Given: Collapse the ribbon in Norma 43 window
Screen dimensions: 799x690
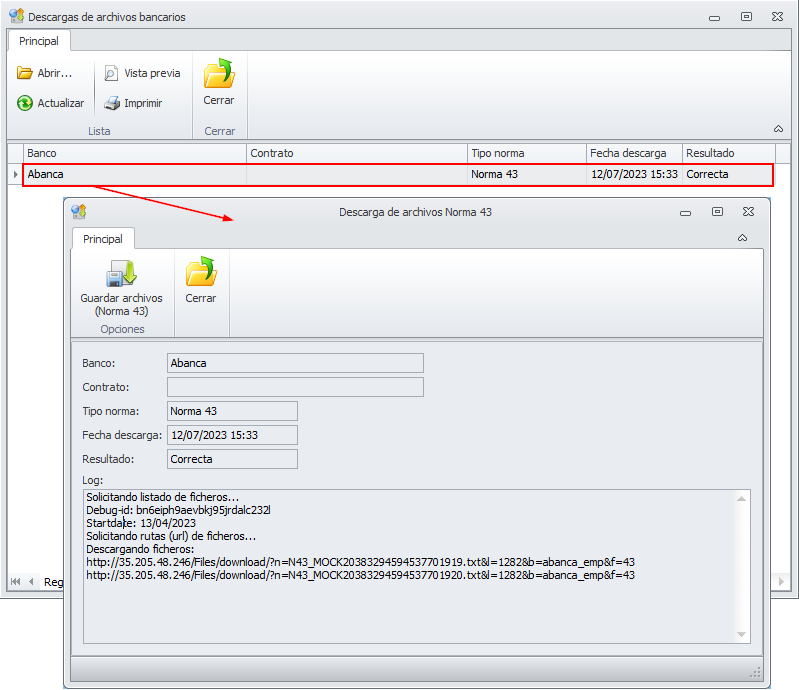Looking at the screenshot, I should [x=742, y=238].
